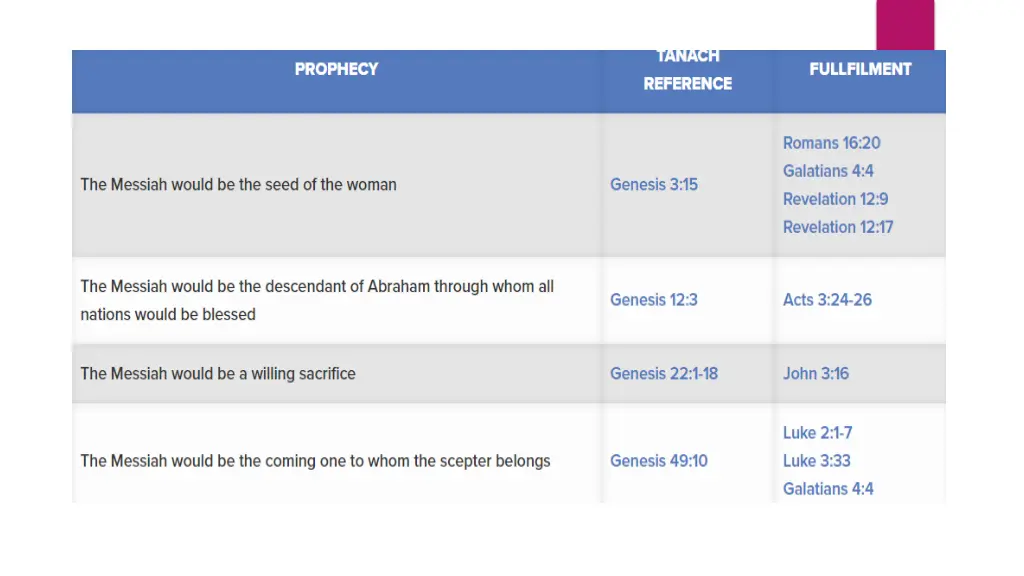This screenshot has height=576, width=1024.
Task: Click the PROPHECY column header
Action: point(336,69)
